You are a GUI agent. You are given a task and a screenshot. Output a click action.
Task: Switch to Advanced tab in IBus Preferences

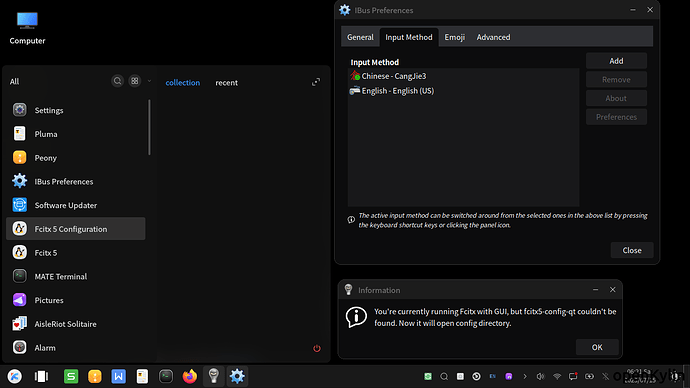click(493, 37)
